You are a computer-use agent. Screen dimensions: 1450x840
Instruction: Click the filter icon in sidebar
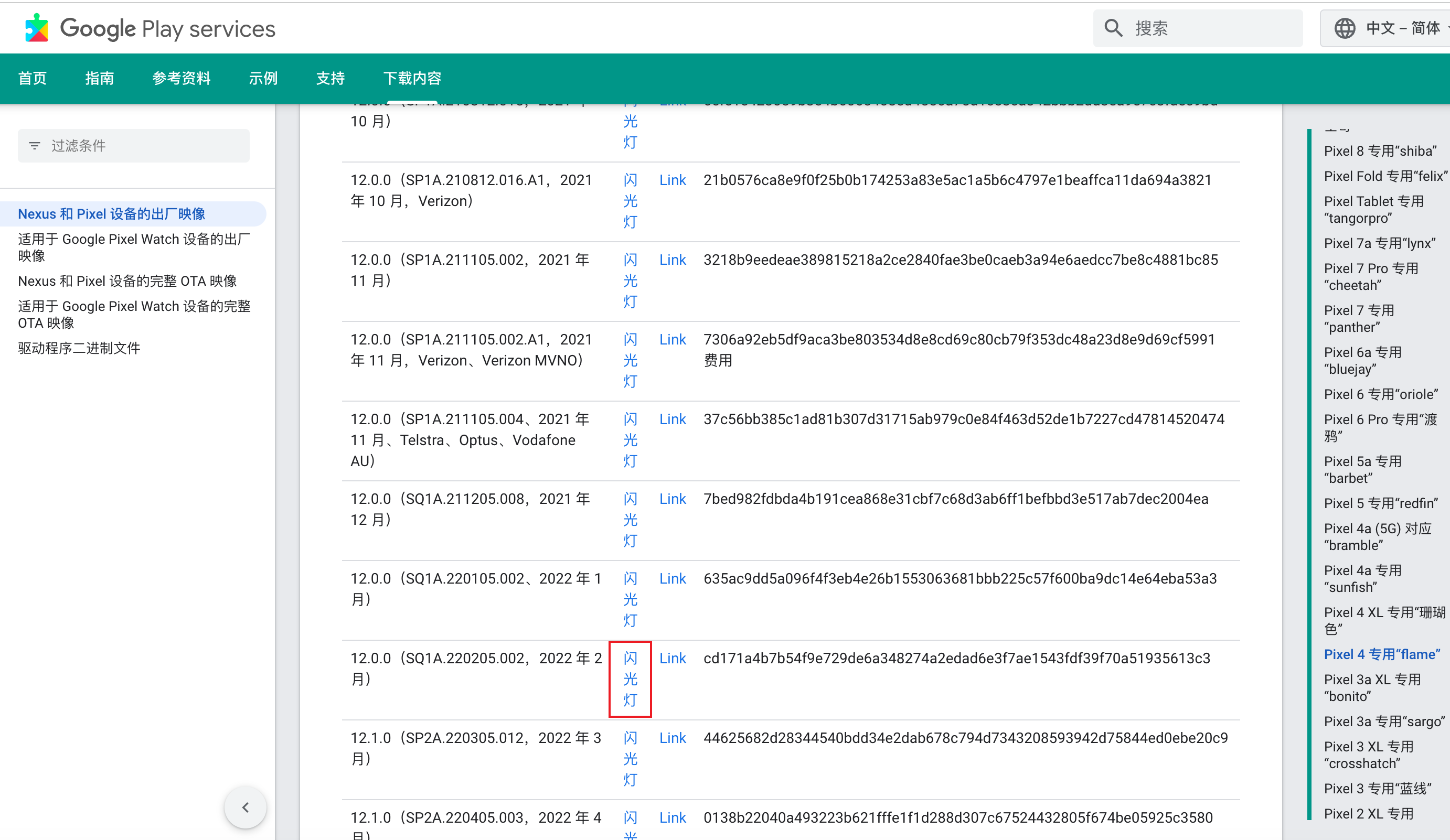coord(35,146)
